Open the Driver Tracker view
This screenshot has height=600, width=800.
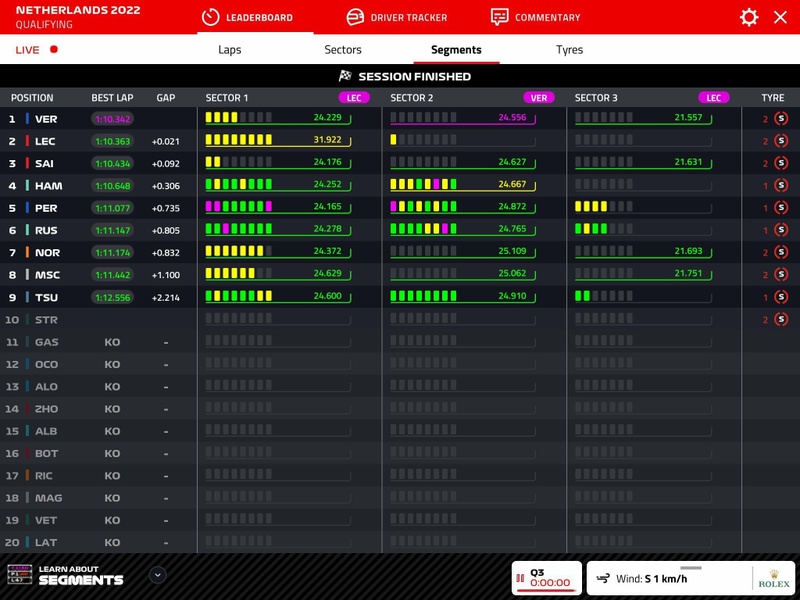pos(396,17)
